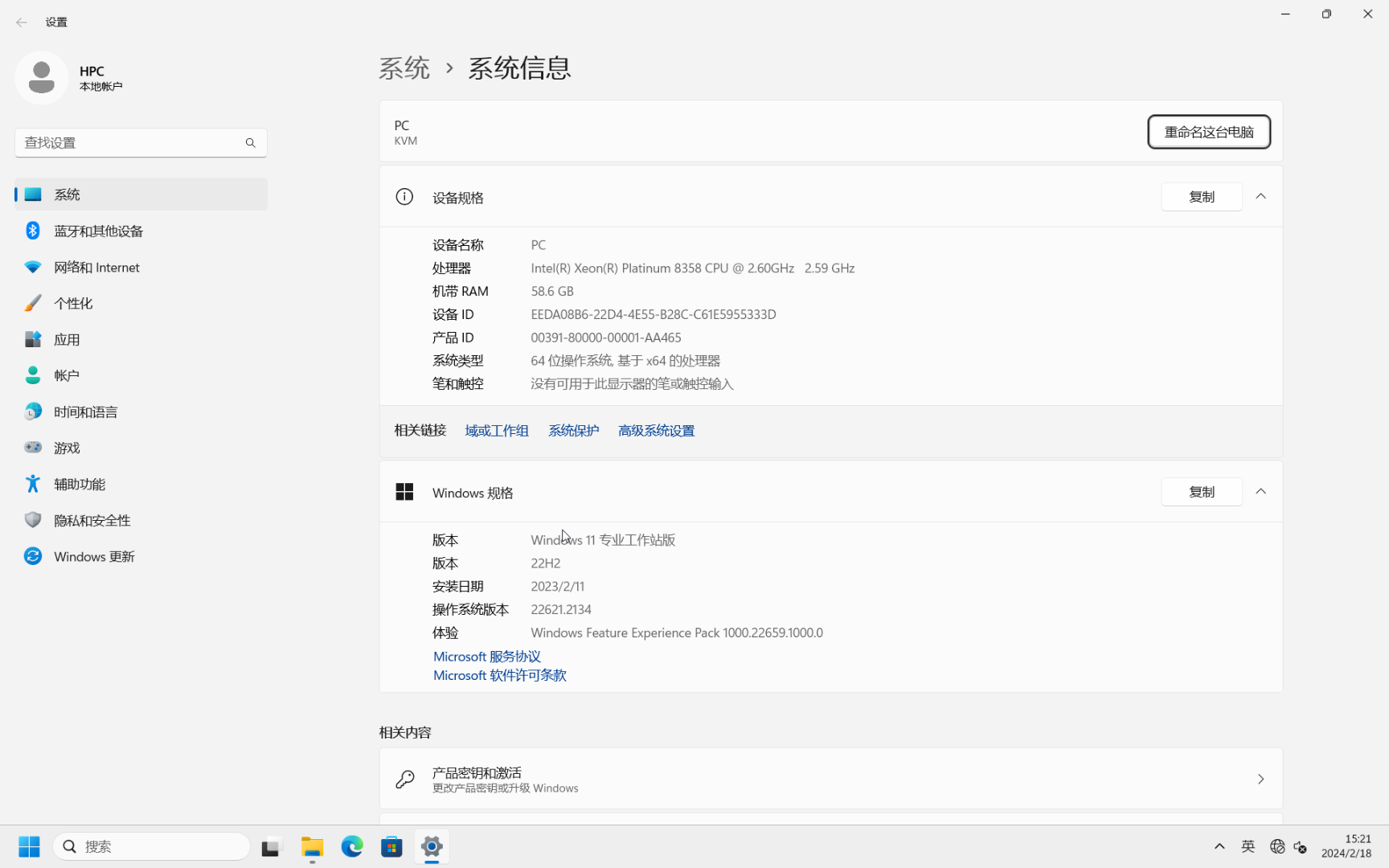Click the HPC user avatar
This screenshot has height=868, width=1389.
point(42,78)
